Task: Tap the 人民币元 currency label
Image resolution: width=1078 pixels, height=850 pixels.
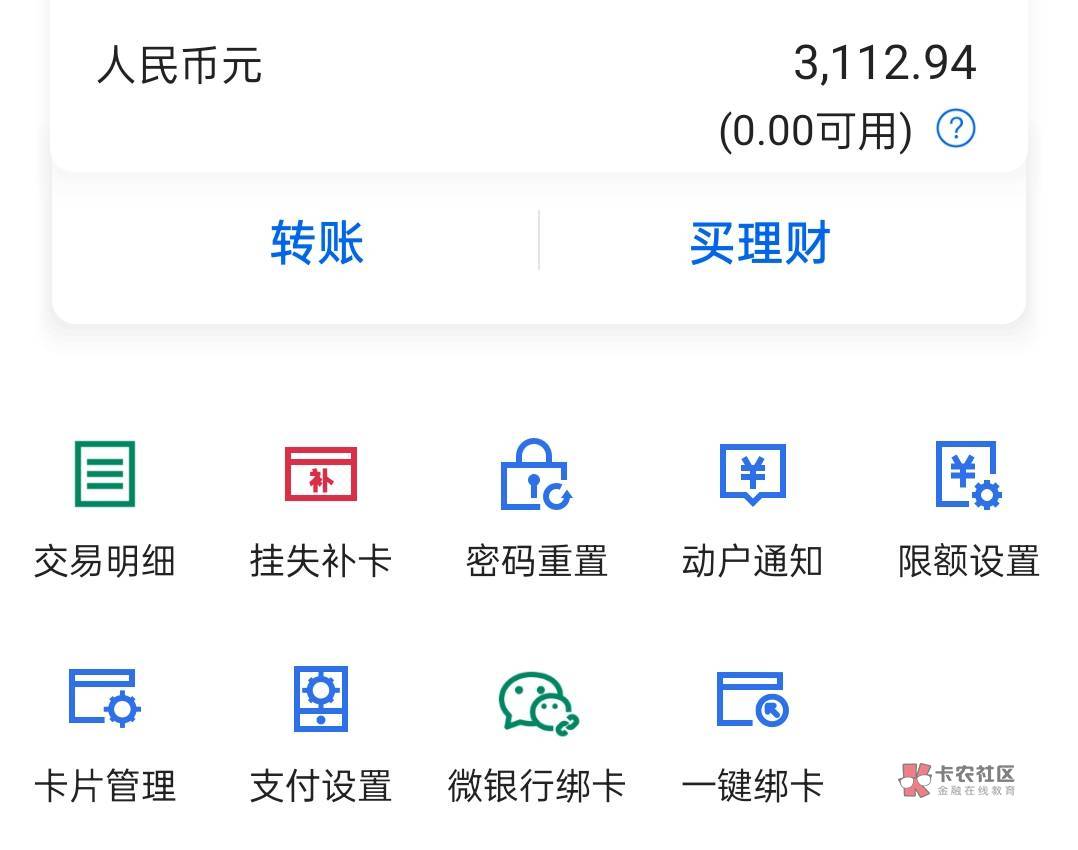Action: [180, 66]
